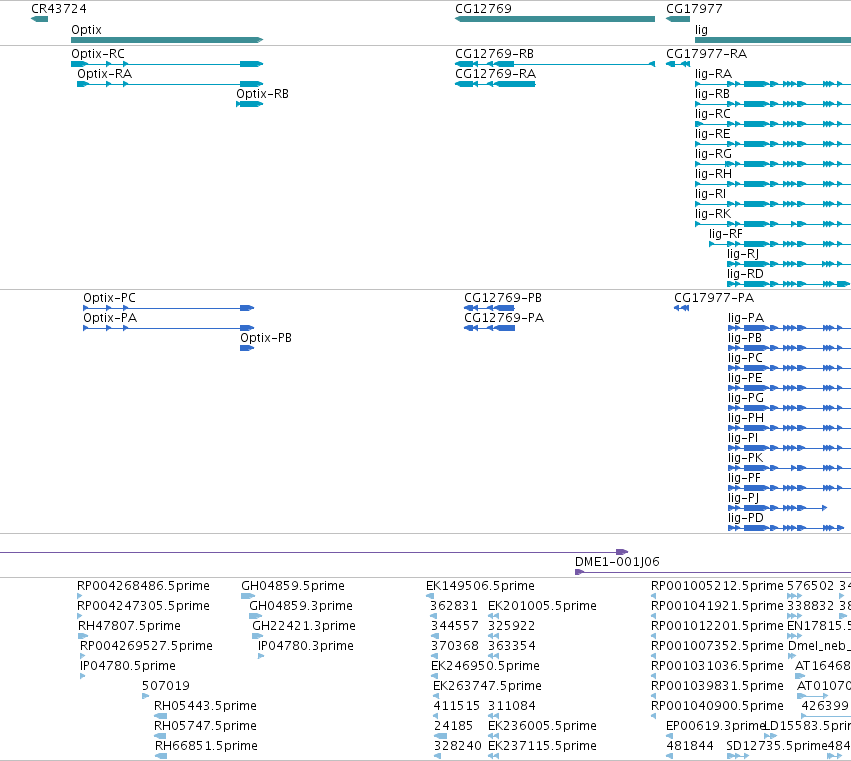
Task: Select the DME1-001J06 clone label
Action: (x=617, y=562)
